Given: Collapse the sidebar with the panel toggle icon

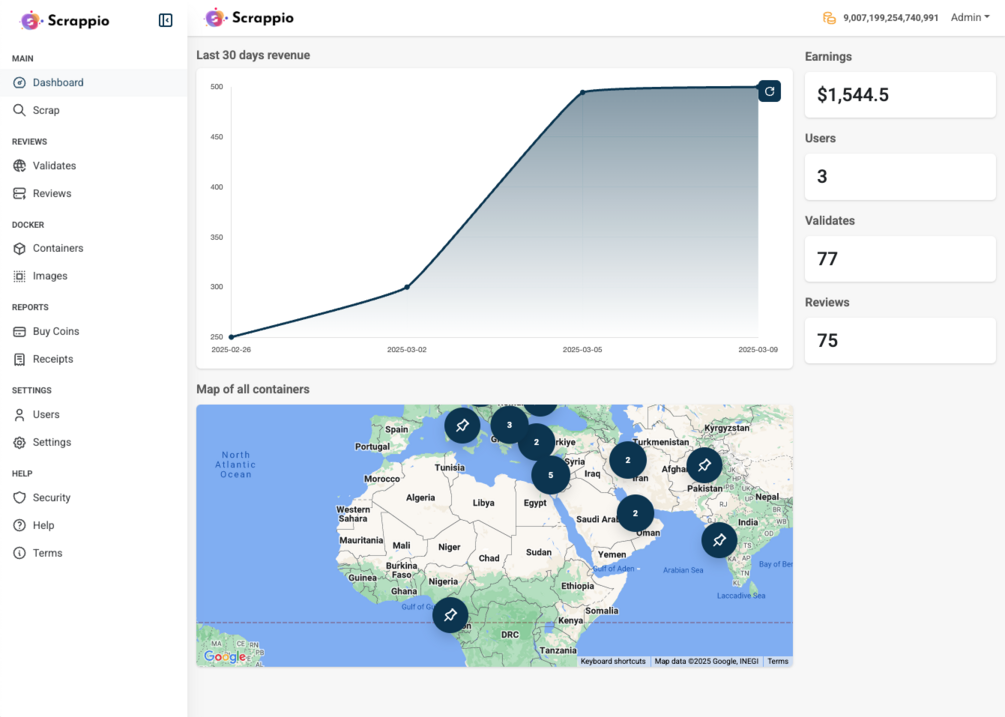Looking at the screenshot, I should [165, 21].
